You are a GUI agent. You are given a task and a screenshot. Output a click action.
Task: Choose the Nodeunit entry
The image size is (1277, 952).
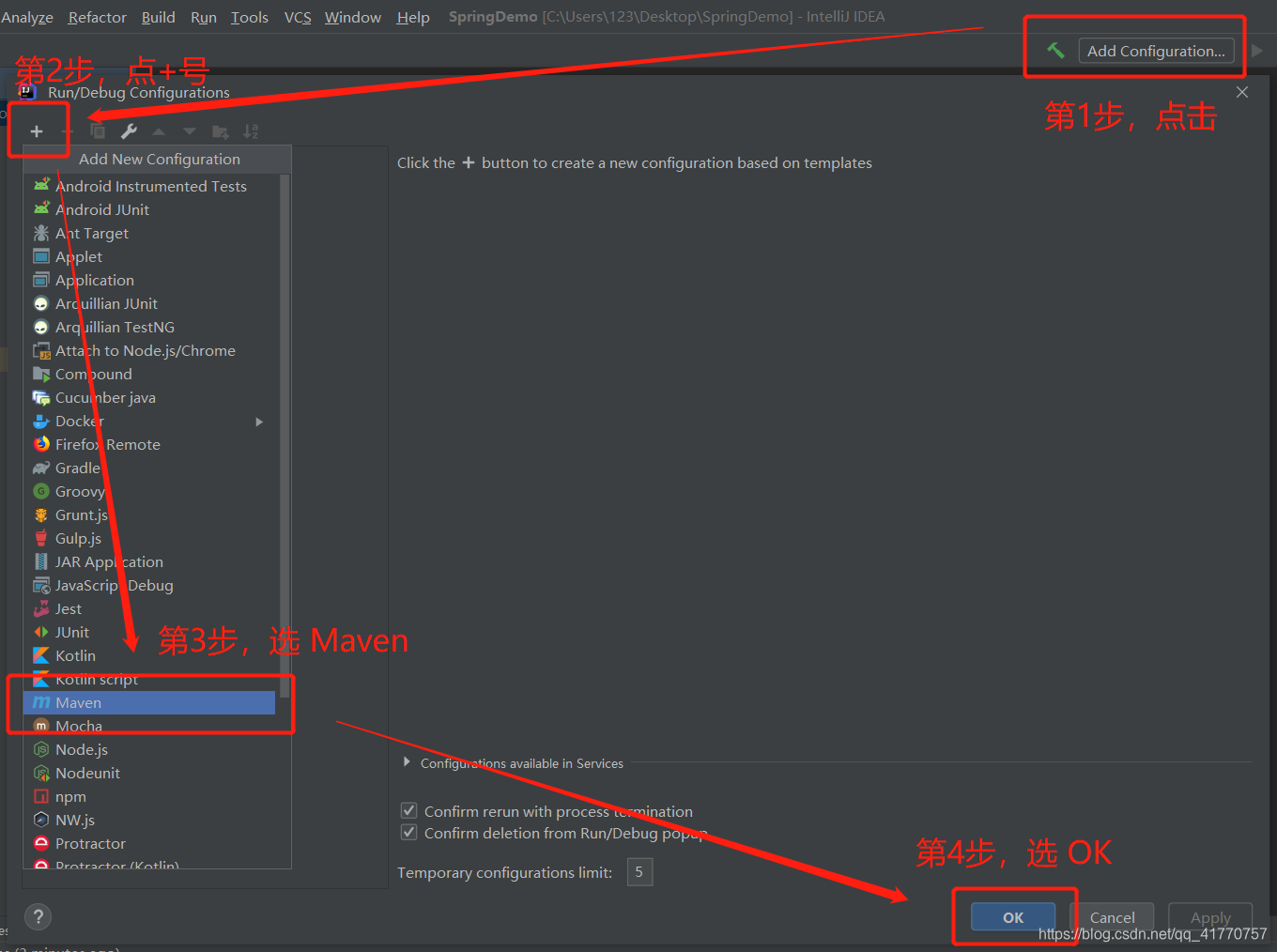150,773
